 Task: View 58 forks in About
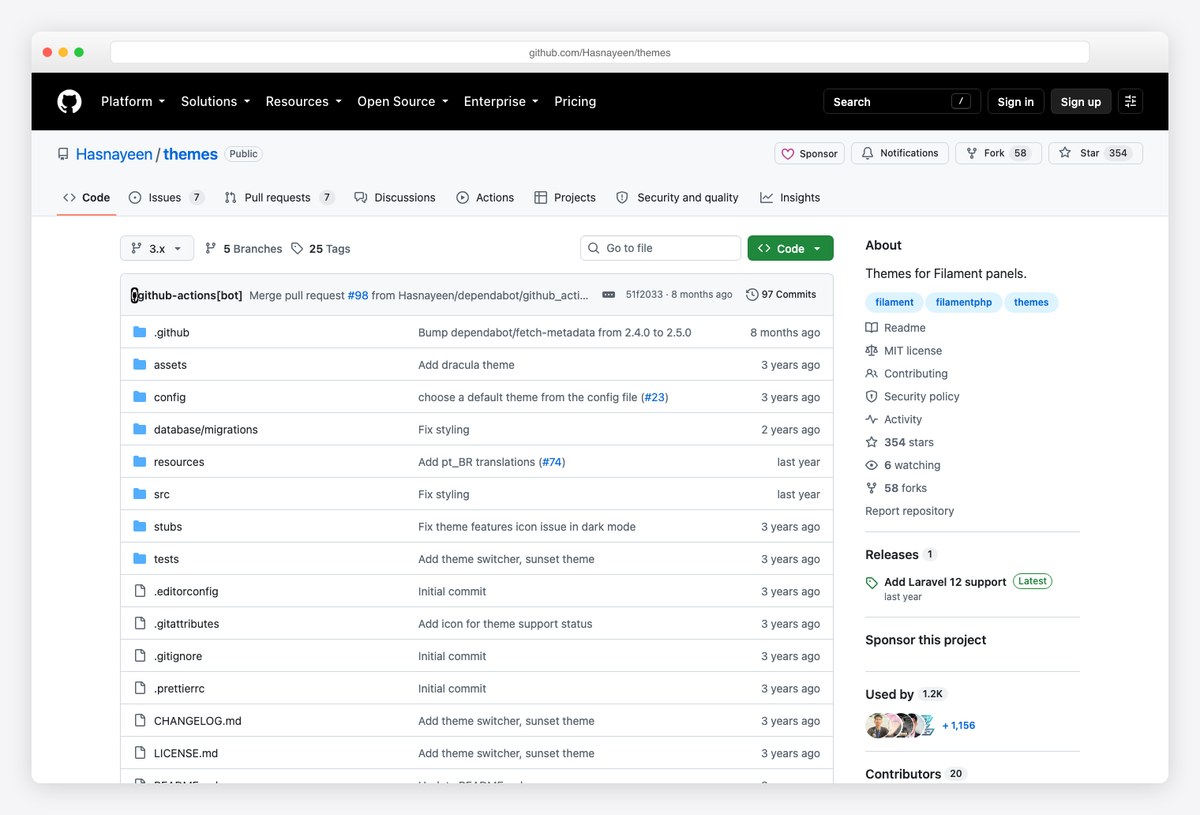point(896,488)
